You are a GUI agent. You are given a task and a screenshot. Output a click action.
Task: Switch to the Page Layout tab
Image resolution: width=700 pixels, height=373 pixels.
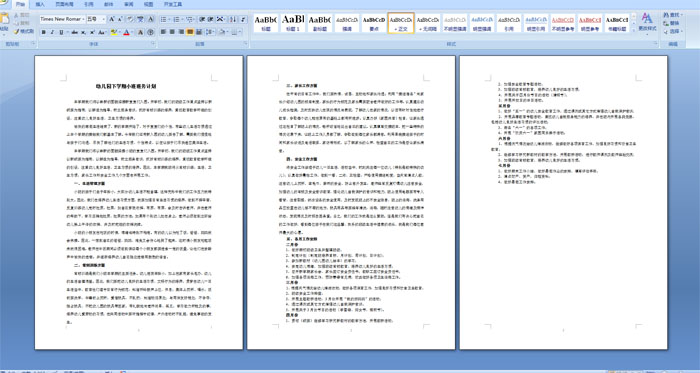tap(65, 4)
